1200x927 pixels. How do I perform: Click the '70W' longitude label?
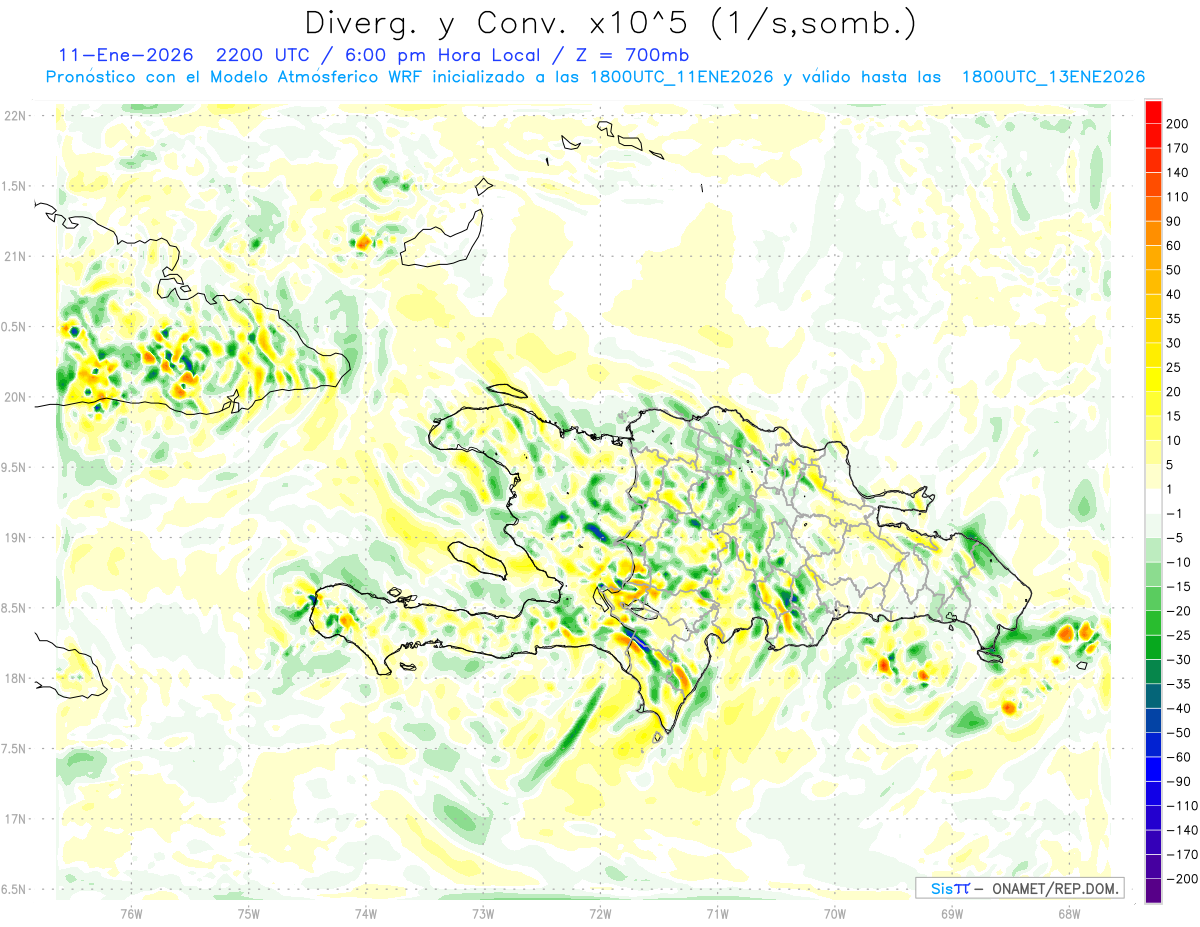click(x=835, y=912)
